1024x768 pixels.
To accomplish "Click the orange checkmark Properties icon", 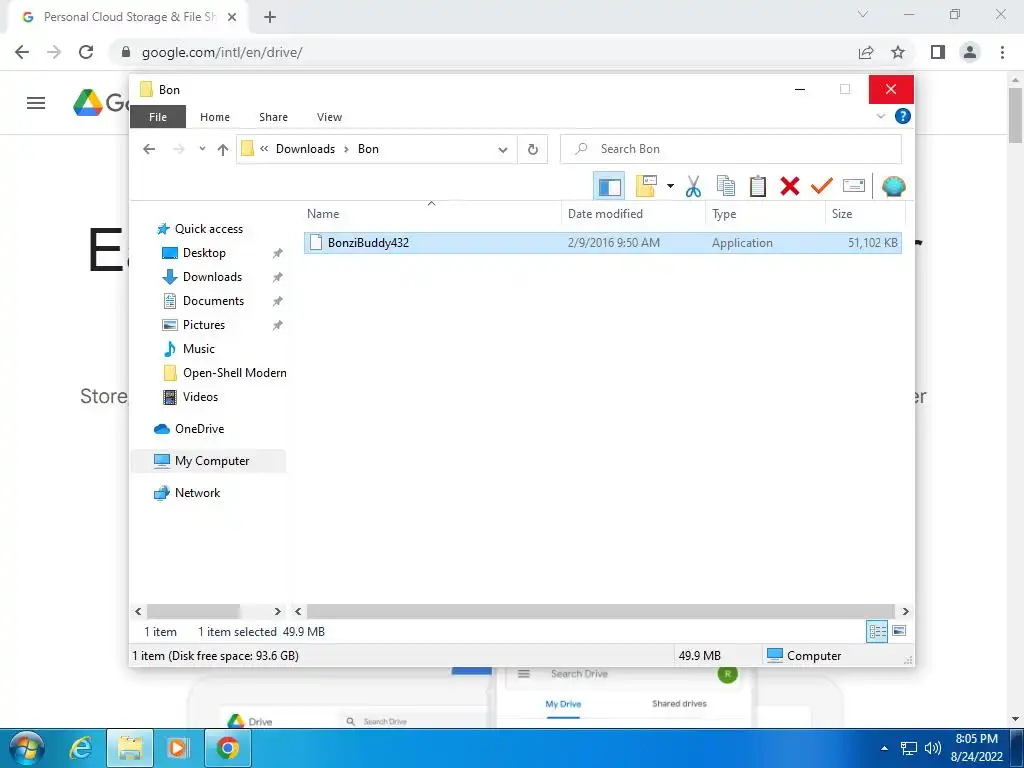I will [x=821, y=187].
